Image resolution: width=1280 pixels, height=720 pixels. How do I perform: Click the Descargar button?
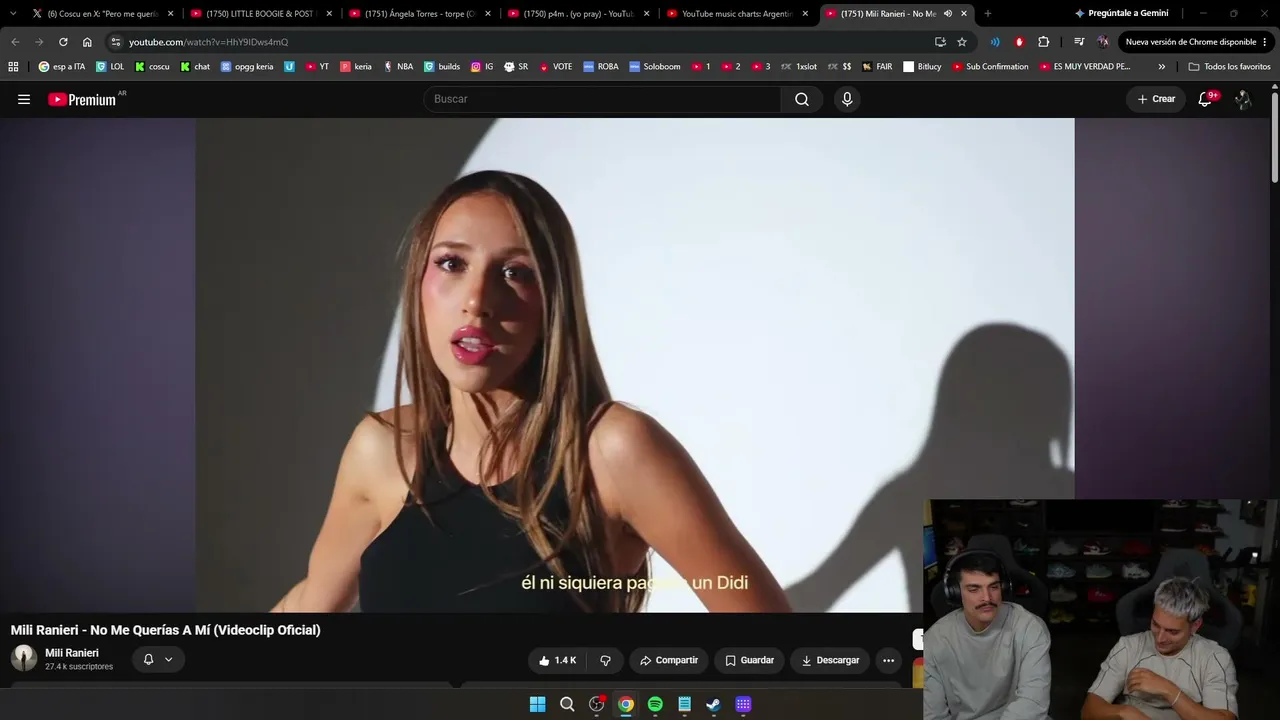[830, 660]
